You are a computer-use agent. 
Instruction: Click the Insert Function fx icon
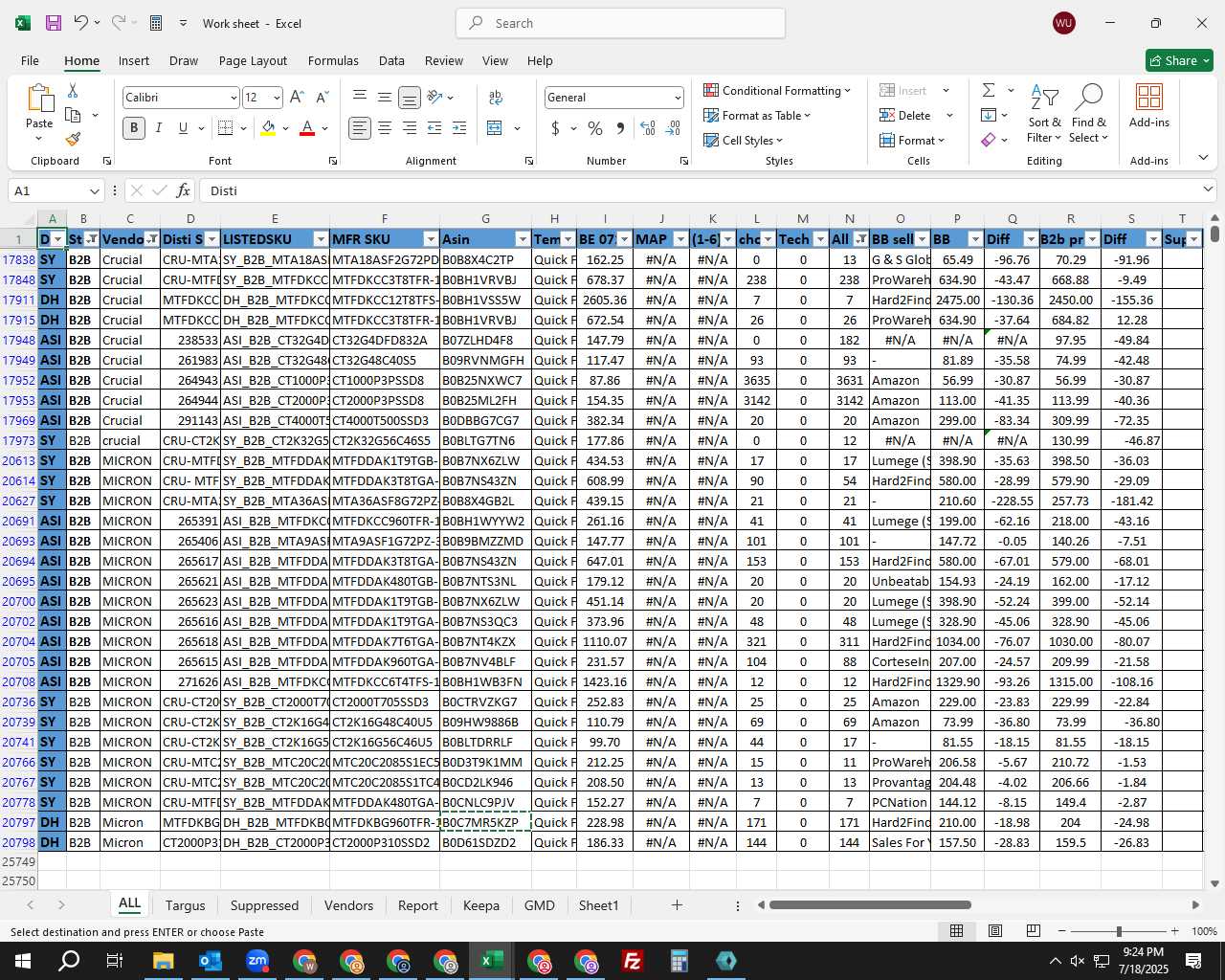click(x=184, y=190)
